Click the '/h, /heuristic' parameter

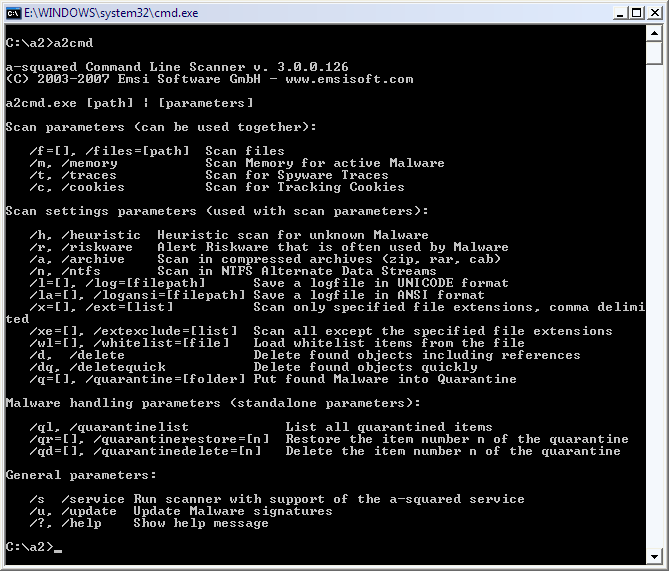click(x=85, y=235)
